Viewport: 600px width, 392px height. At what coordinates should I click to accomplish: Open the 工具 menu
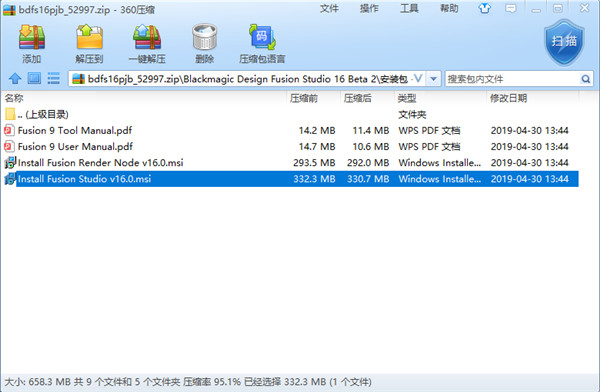point(409,8)
